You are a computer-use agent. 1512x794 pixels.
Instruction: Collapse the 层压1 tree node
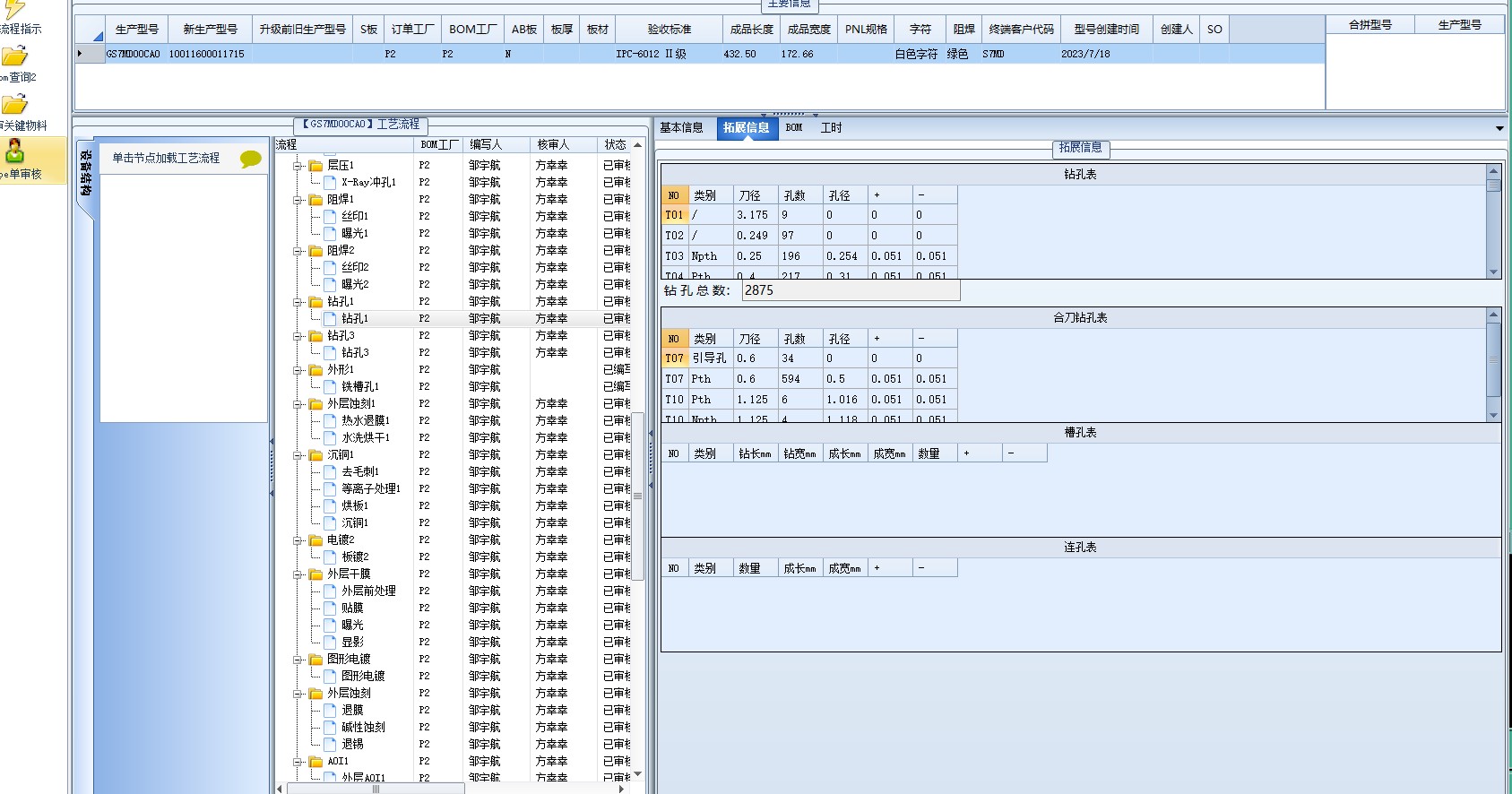[x=297, y=166]
